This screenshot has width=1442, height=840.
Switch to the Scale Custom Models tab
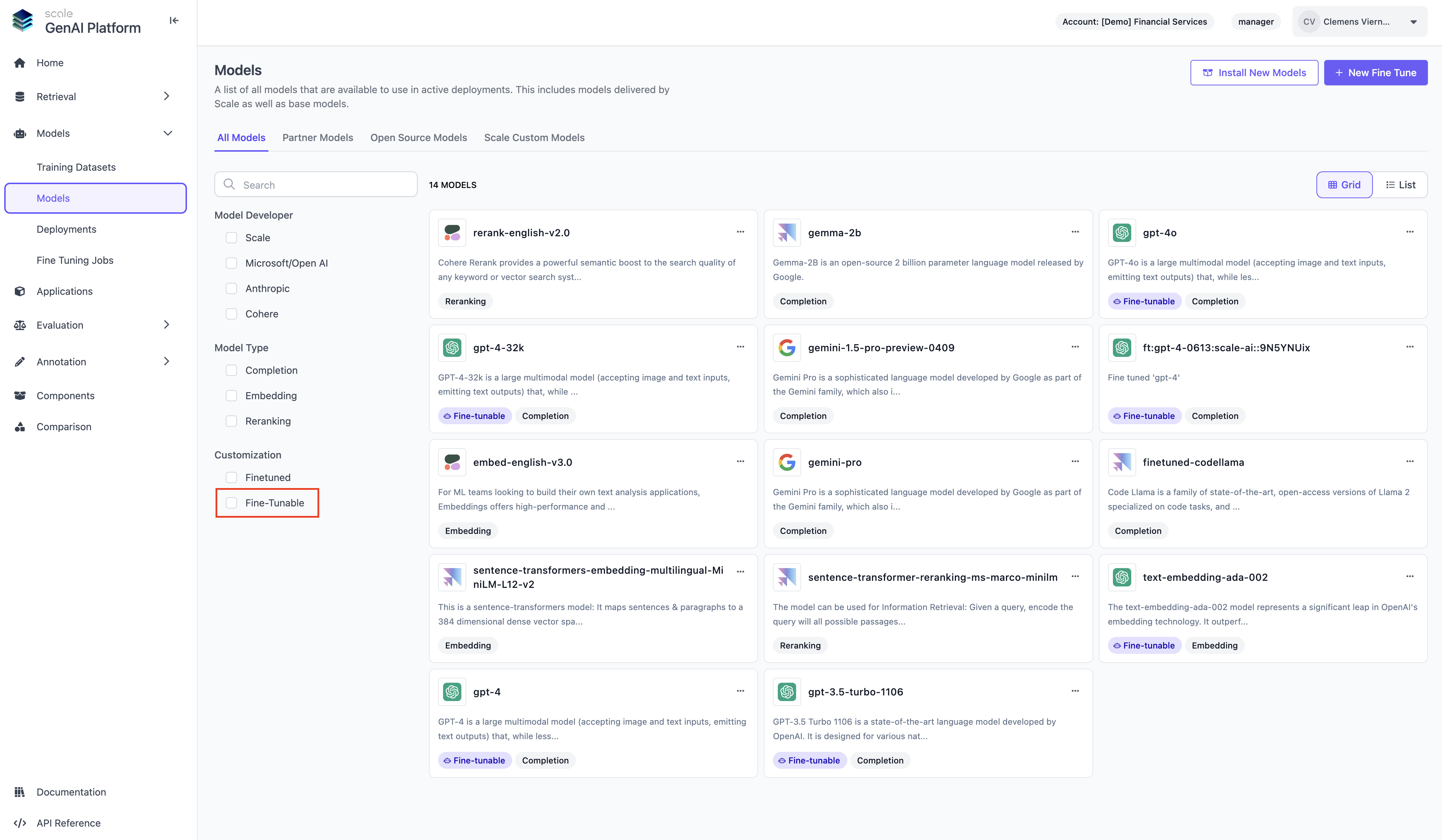tap(534, 137)
